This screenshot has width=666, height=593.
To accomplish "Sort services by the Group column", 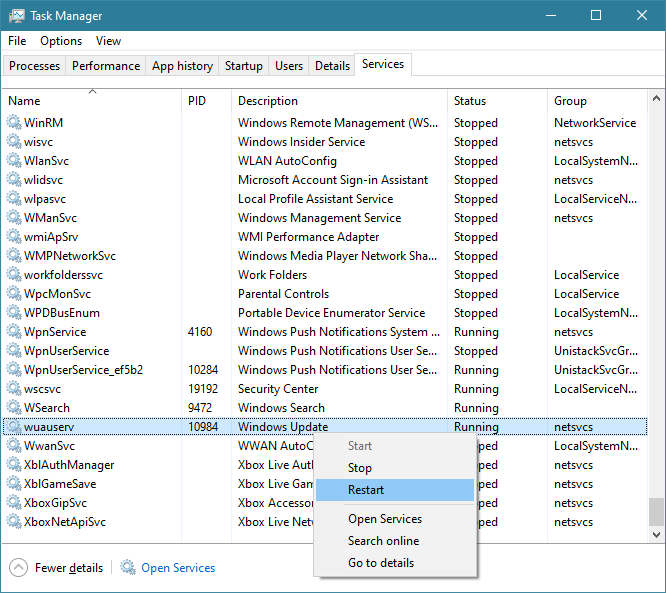I will (x=597, y=101).
